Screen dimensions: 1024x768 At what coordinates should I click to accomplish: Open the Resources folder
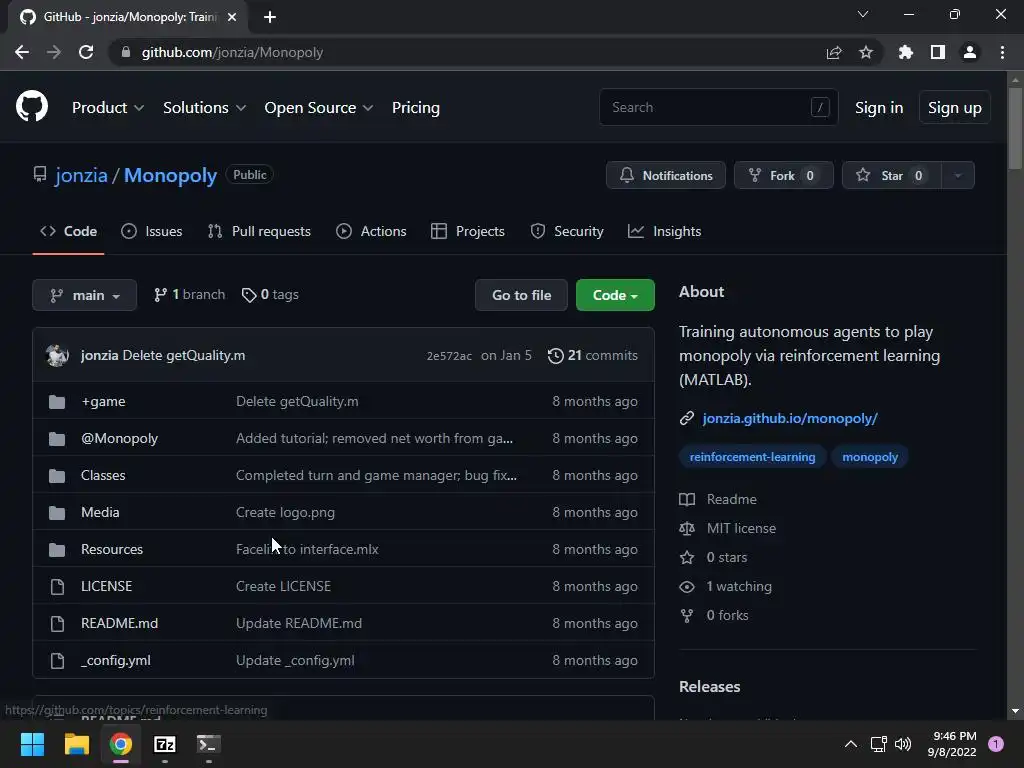112,549
